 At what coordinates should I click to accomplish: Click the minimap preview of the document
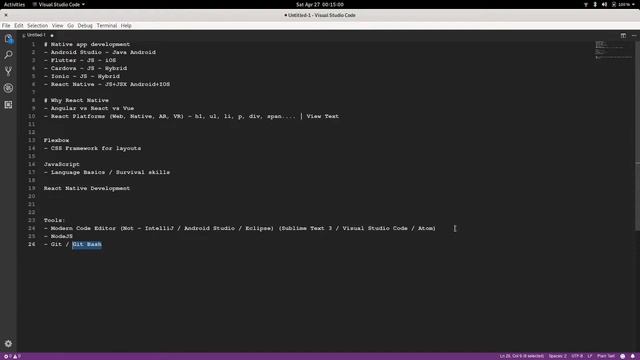[613, 50]
